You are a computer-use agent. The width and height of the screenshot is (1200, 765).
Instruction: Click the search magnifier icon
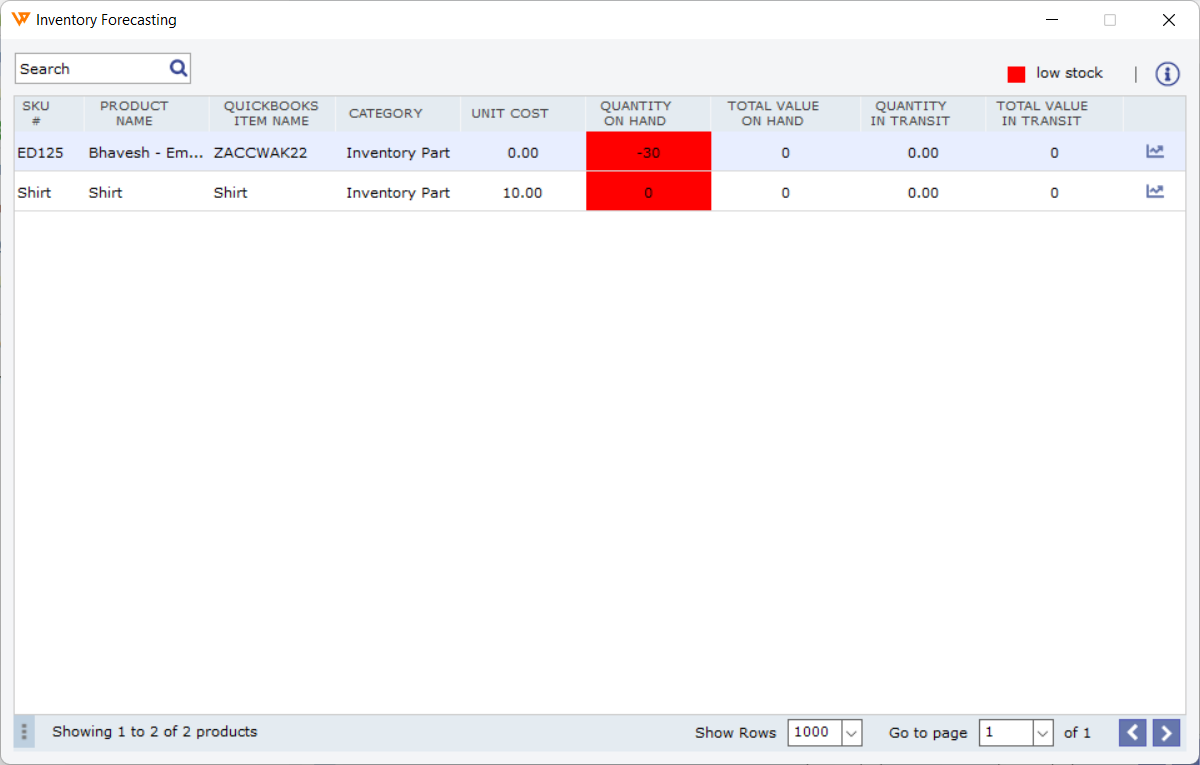(x=178, y=68)
